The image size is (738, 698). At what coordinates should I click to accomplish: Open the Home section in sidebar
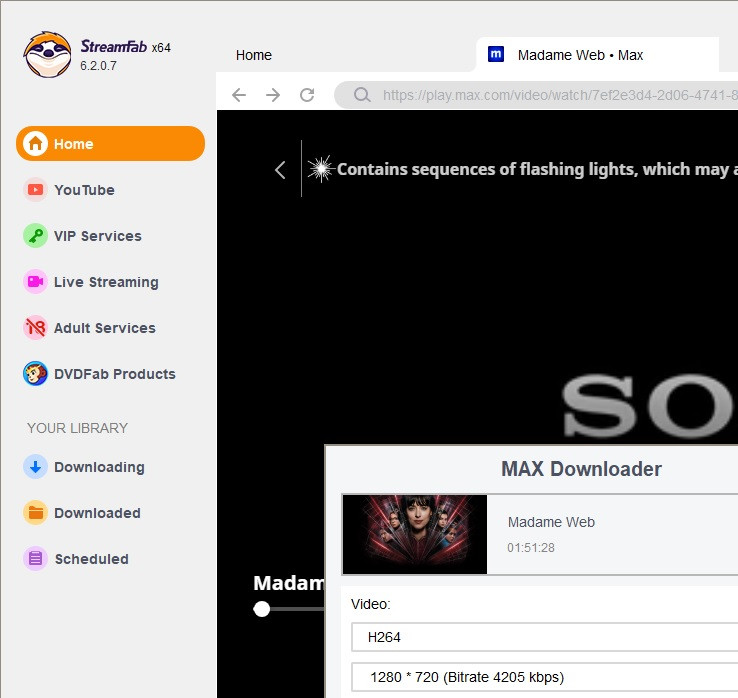pyautogui.click(x=110, y=144)
